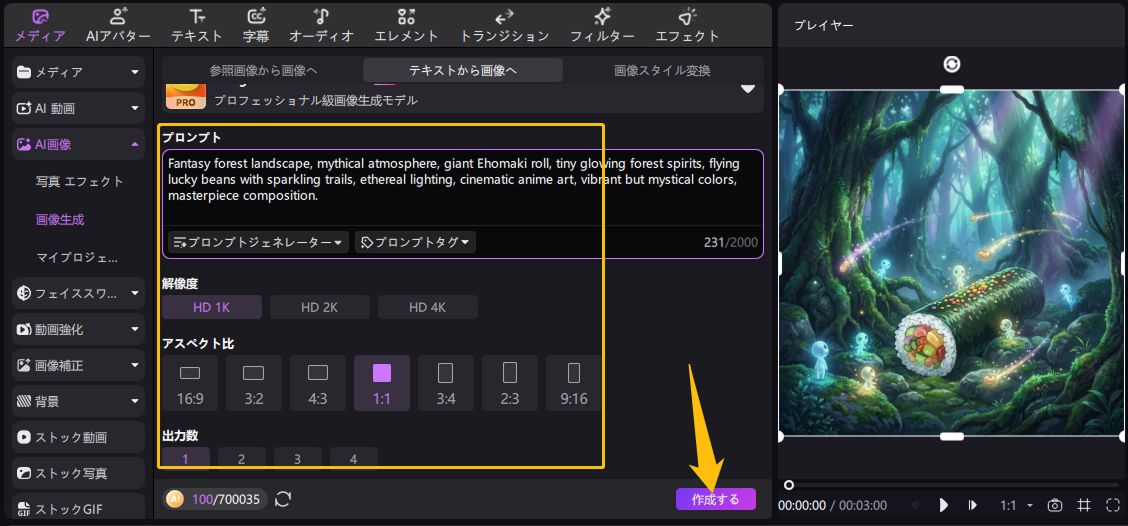The width and height of the screenshot is (1128, 526).
Task: Select HD 2K resolution
Action: [x=319, y=307]
